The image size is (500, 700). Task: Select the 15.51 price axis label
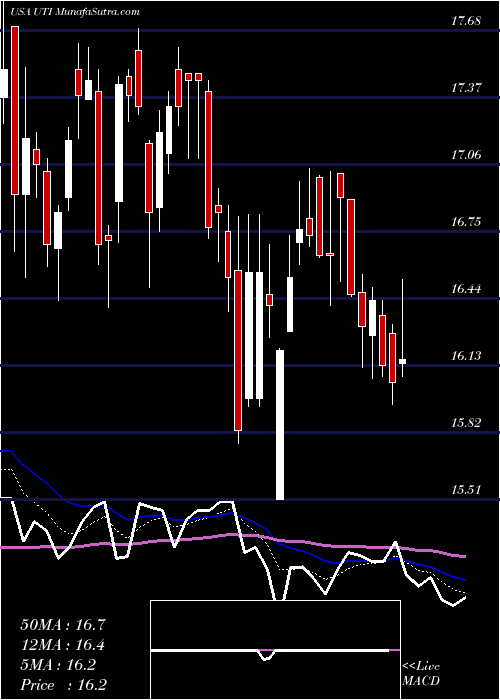click(x=465, y=489)
